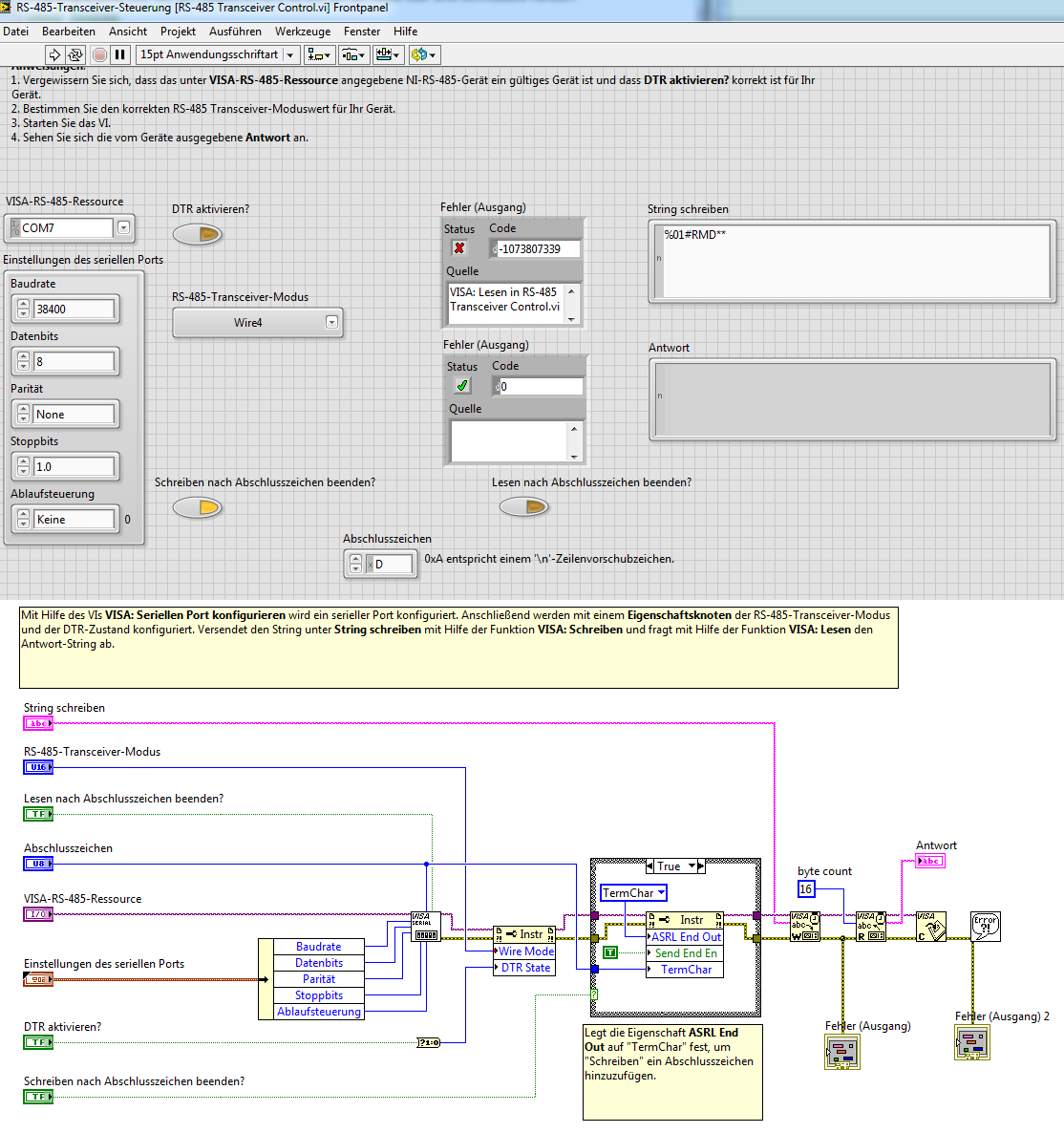Click Lesen nach Abschlusszeichen TF terminal
This screenshot has height=1133, width=1064.
tap(38, 814)
